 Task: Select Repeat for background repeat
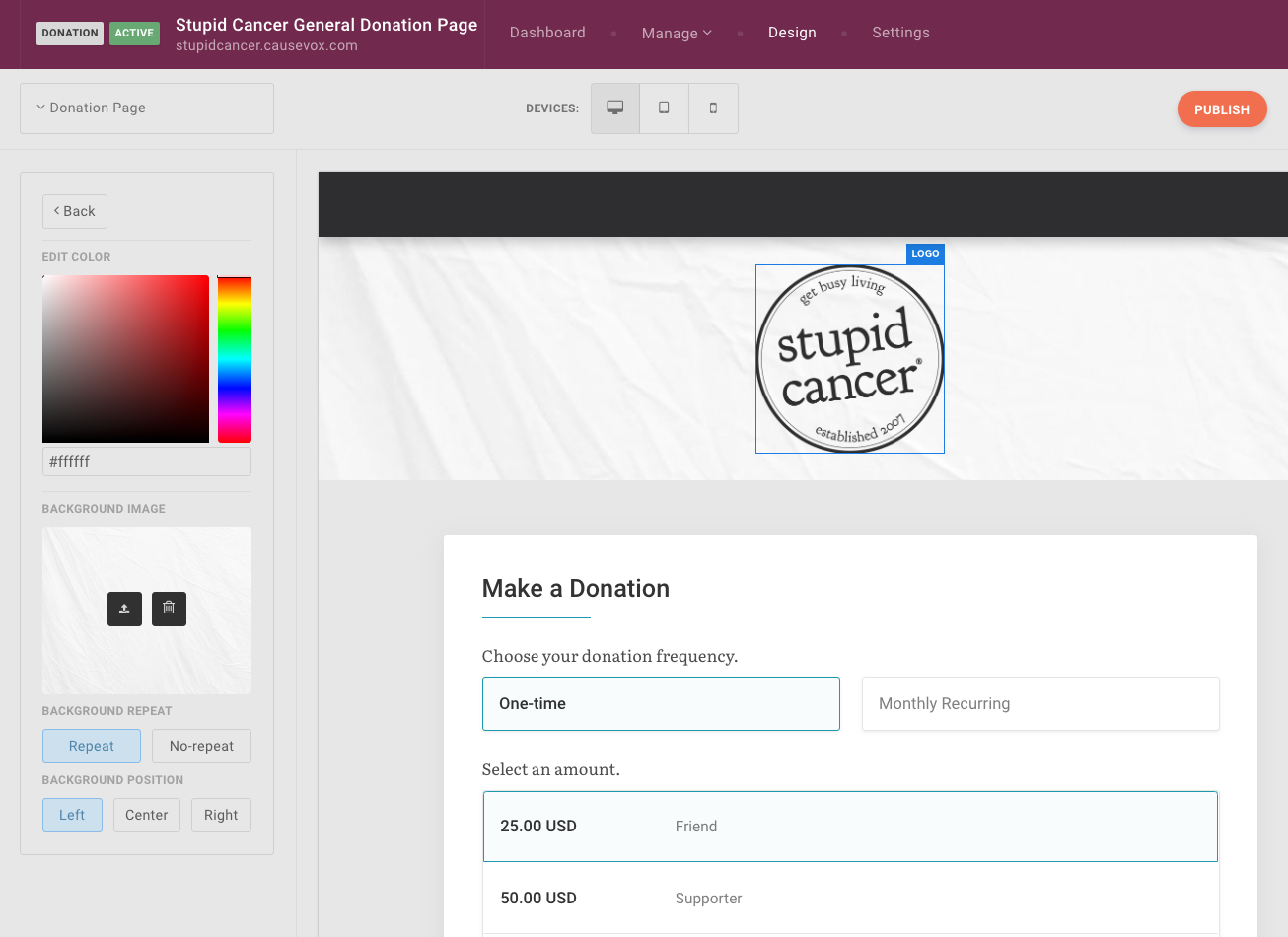point(92,746)
